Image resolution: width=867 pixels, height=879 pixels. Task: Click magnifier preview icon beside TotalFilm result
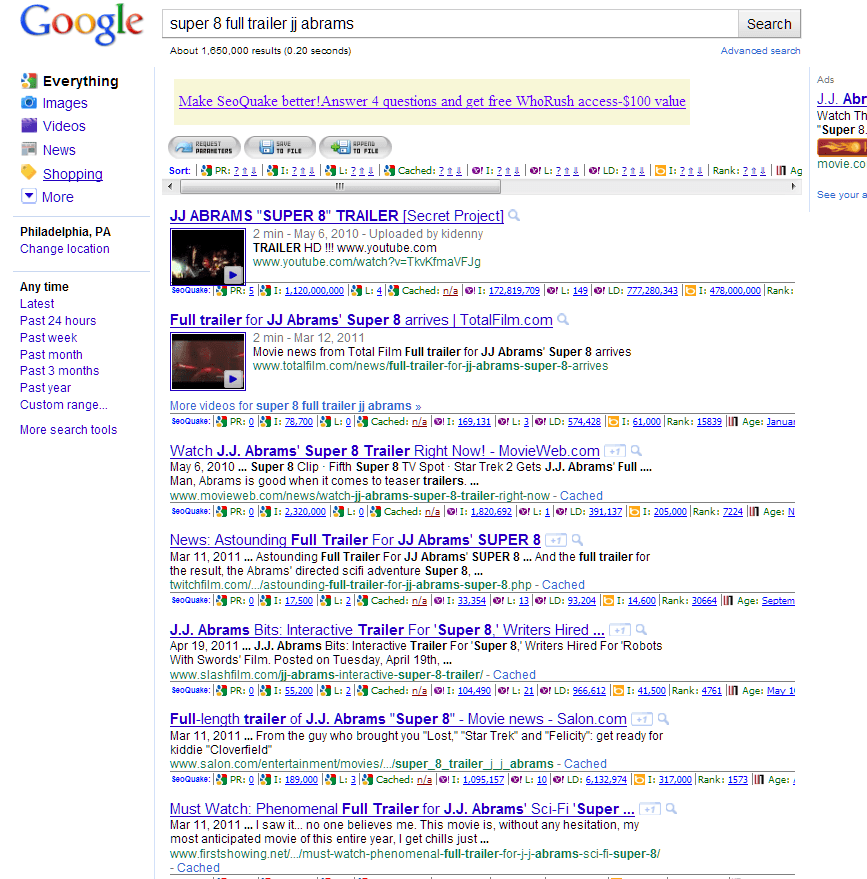pos(563,320)
